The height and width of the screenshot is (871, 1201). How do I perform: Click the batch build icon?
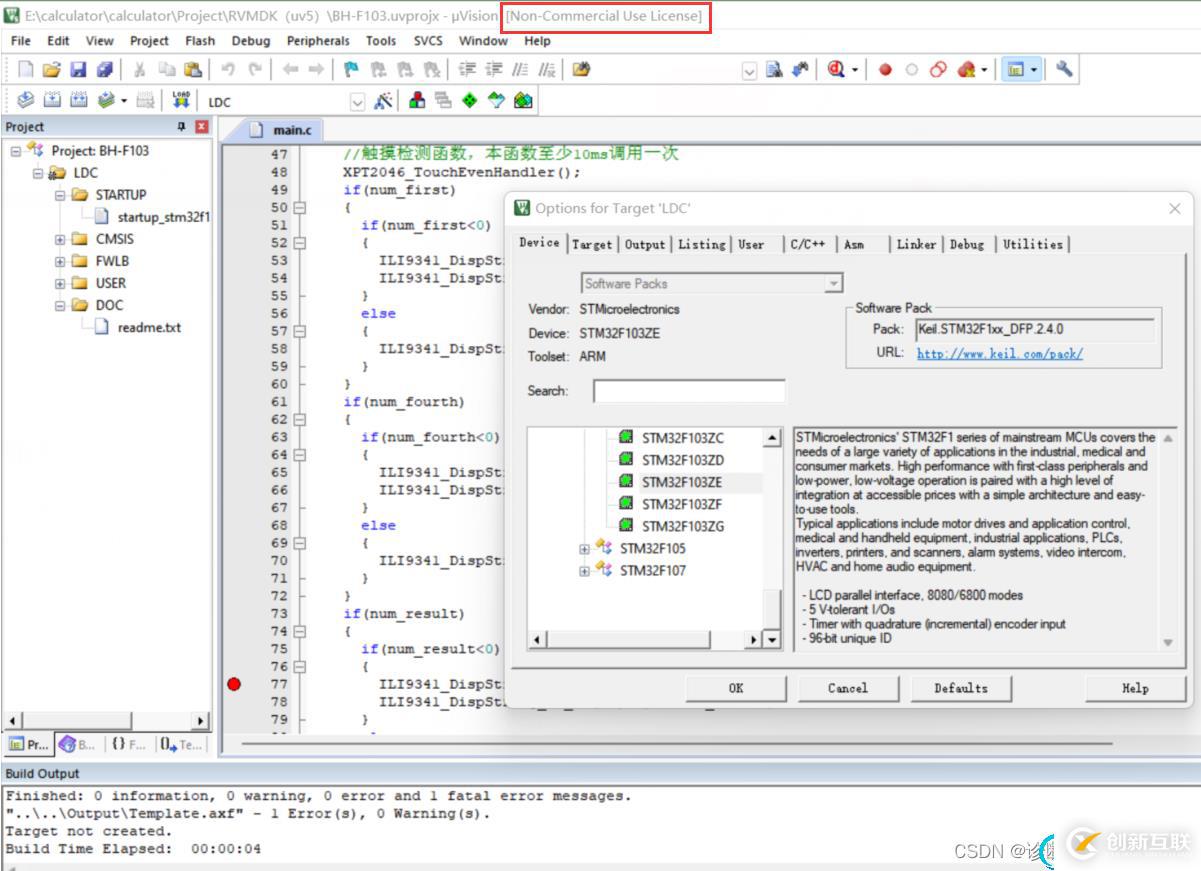(104, 101)
